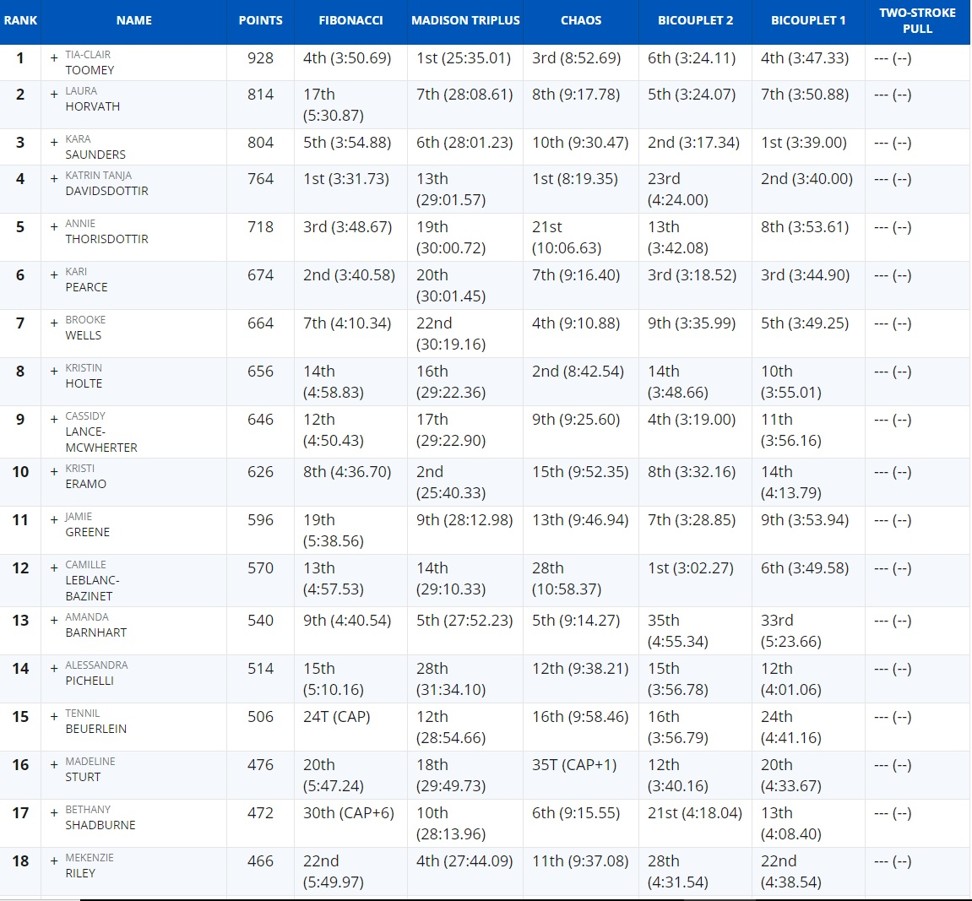The width and height of the screenshot is (972, 901).
Task: Select Toomey's 928 points cell
Action: (260, 58)
